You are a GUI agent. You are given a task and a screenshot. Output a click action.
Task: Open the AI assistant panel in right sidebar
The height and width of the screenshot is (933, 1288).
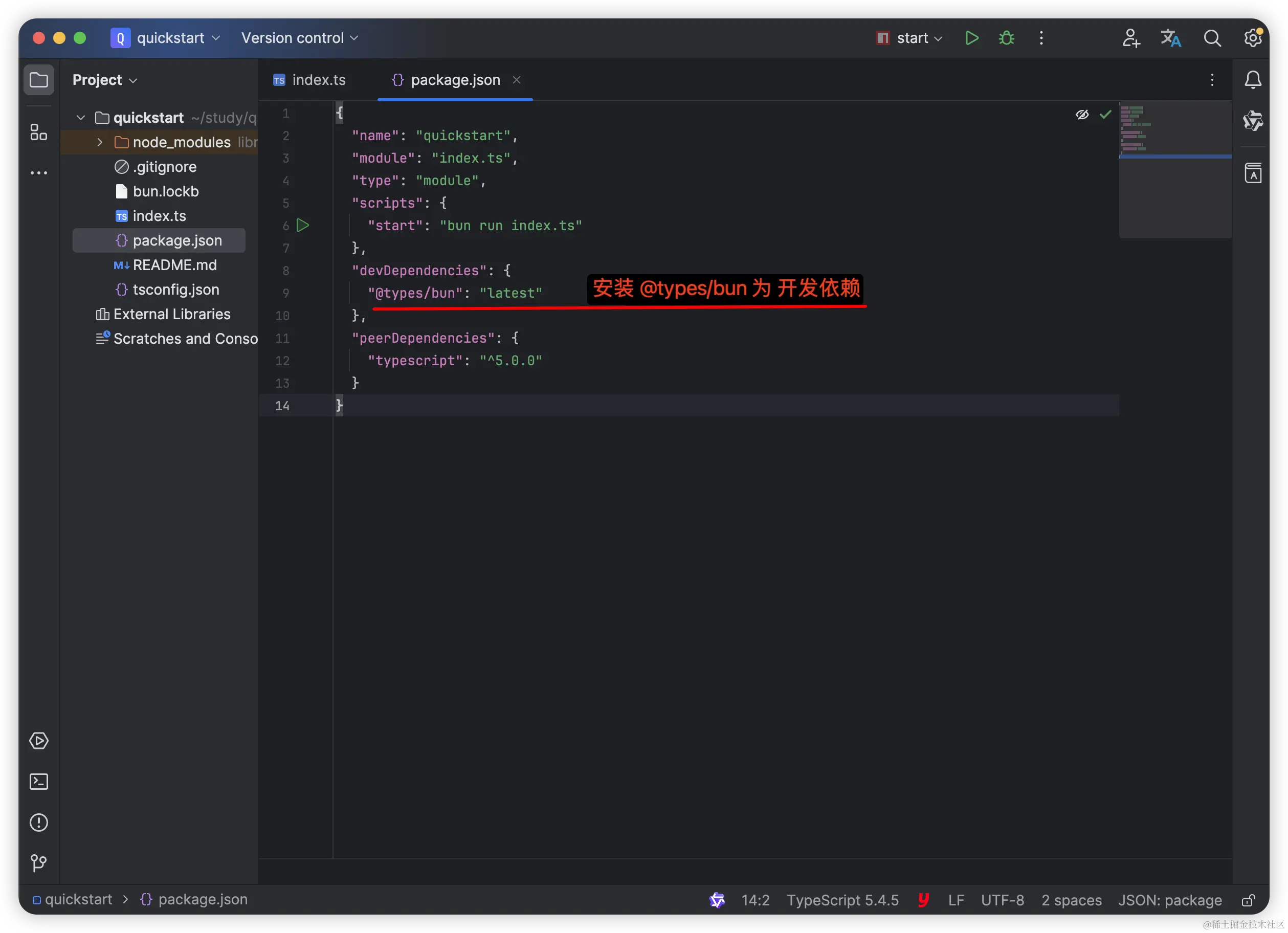(x=1253, y=120)
